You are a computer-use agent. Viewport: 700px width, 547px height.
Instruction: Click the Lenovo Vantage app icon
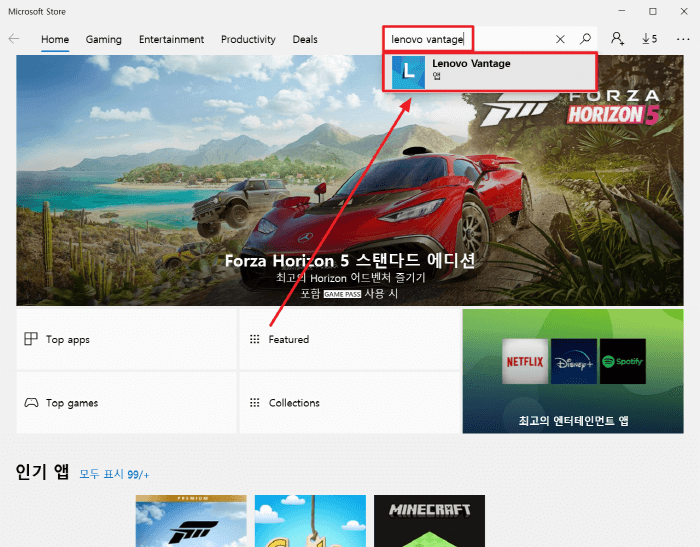[408, 72]
